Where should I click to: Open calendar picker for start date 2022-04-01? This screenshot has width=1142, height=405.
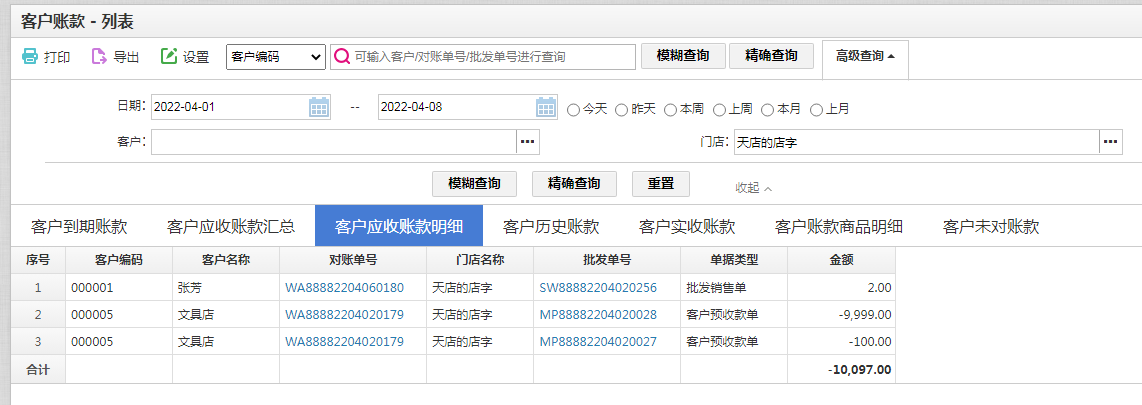coord(319,107)
